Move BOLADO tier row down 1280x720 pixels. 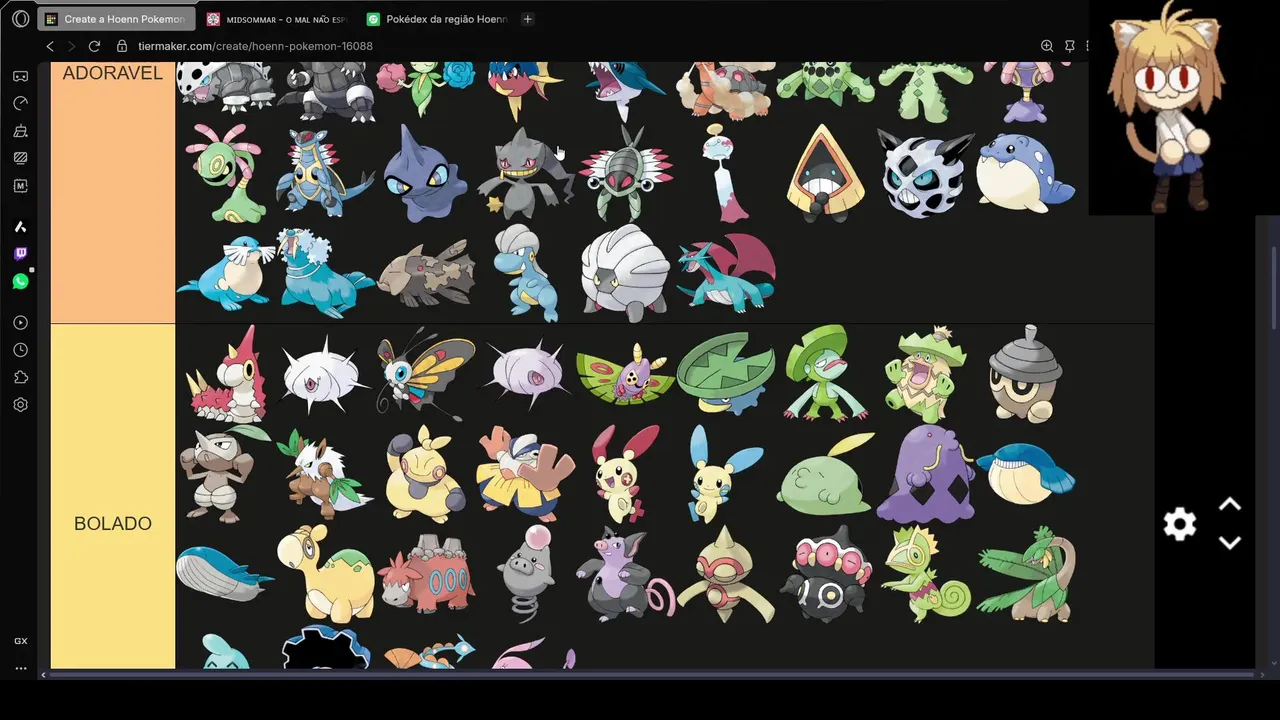[x=1230, y=542]
